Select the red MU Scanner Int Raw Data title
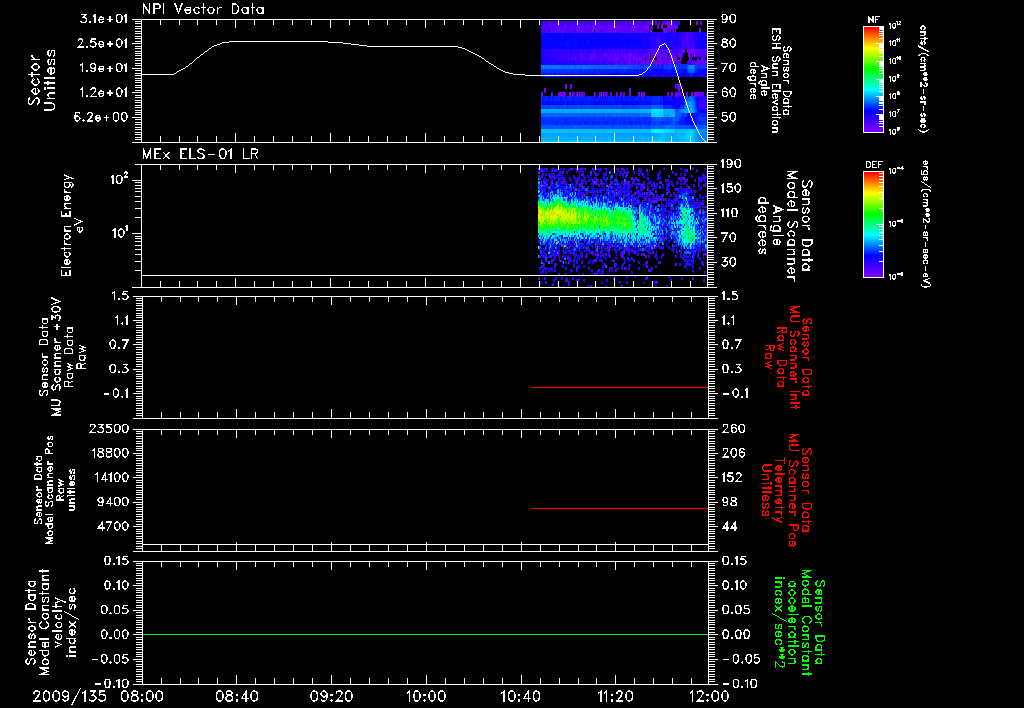This screenshot has width=1024, height=708. (788, 357)
